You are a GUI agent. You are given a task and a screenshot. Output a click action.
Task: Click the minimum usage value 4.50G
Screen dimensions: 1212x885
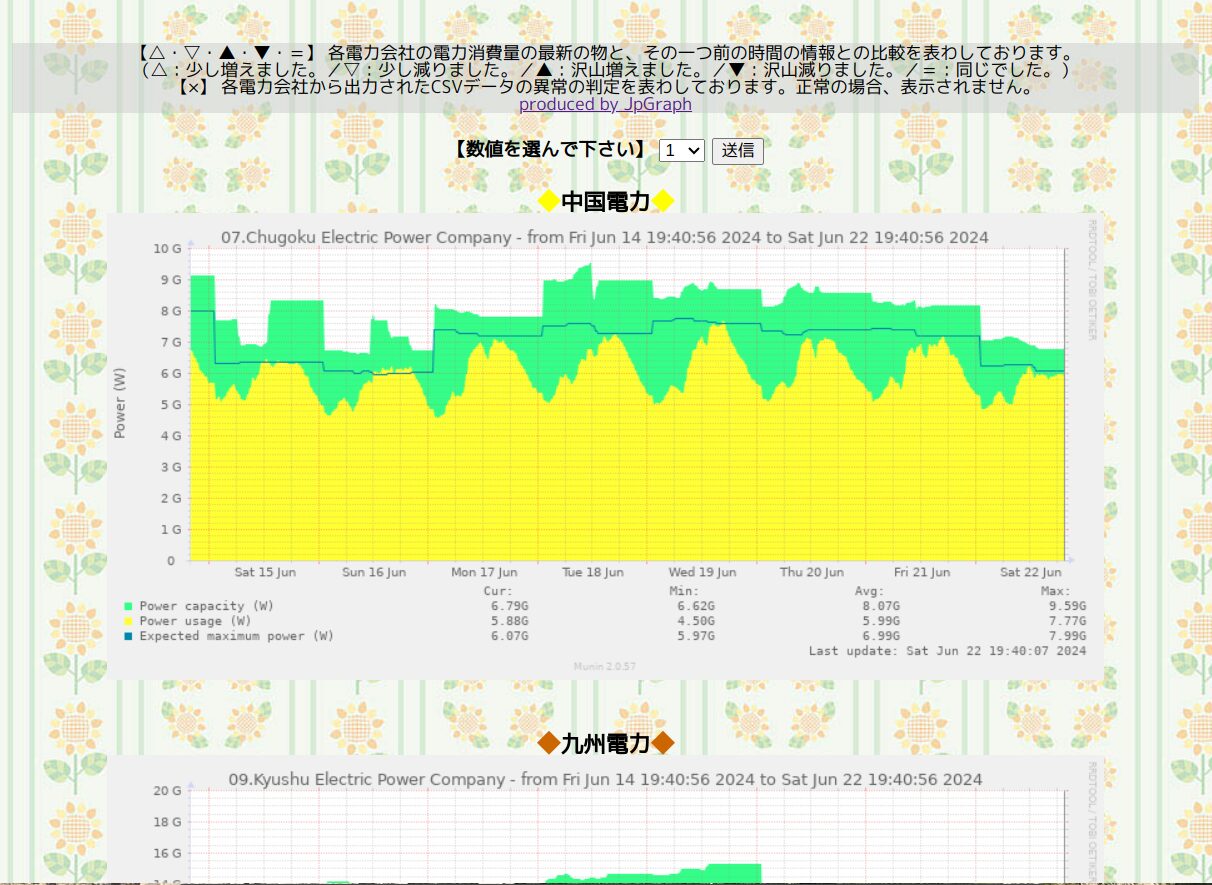695,621
